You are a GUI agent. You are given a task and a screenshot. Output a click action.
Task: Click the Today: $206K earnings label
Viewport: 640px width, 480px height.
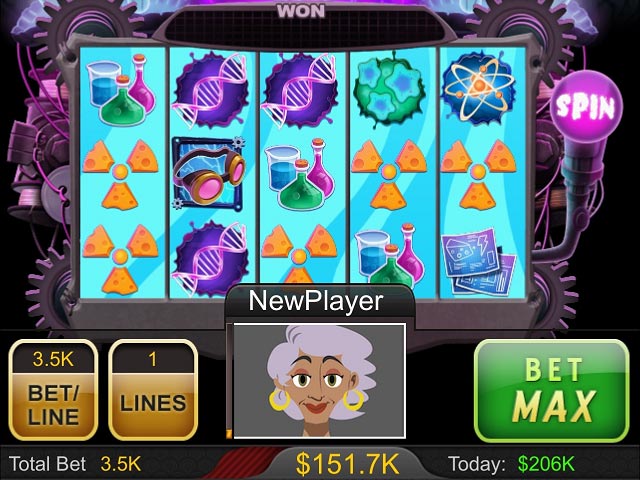click(511, 464)
